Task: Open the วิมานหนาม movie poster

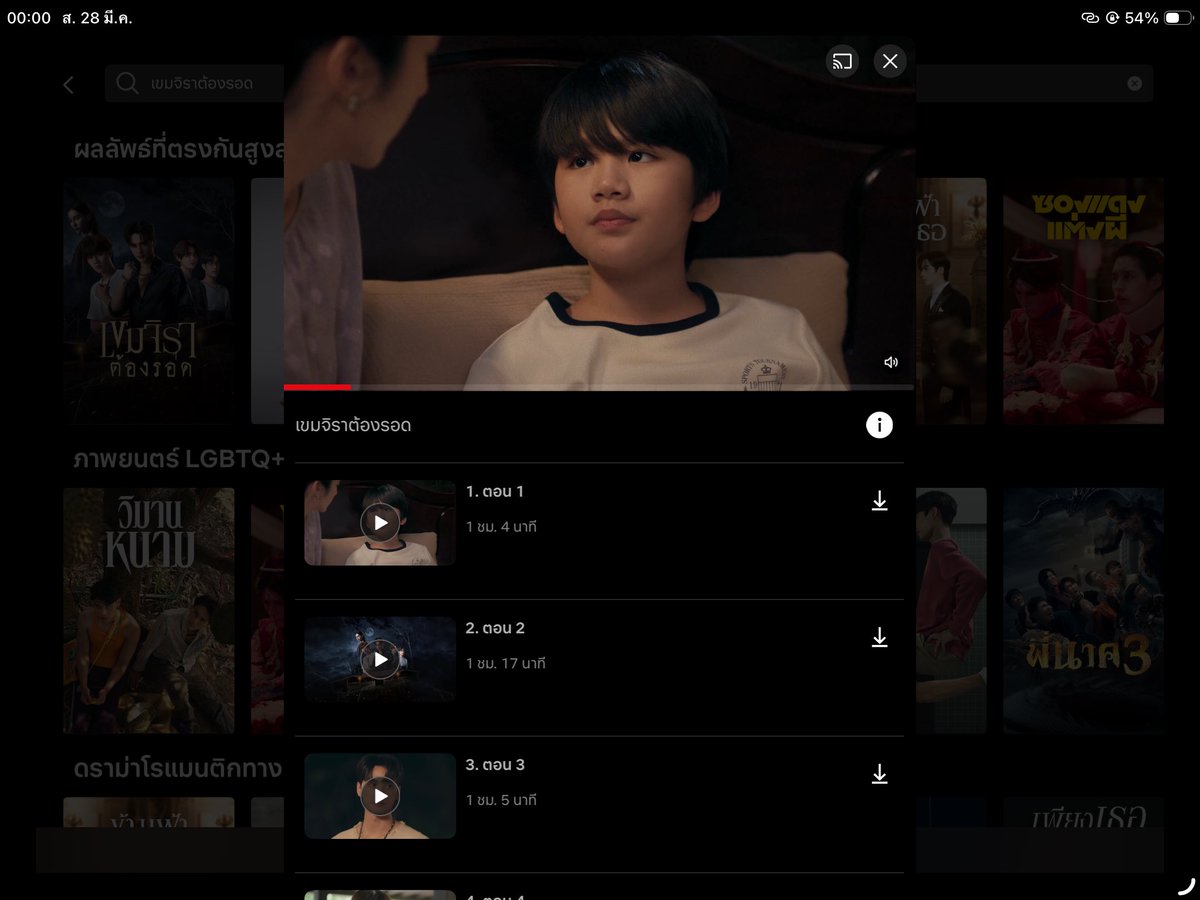Action: 148,611
